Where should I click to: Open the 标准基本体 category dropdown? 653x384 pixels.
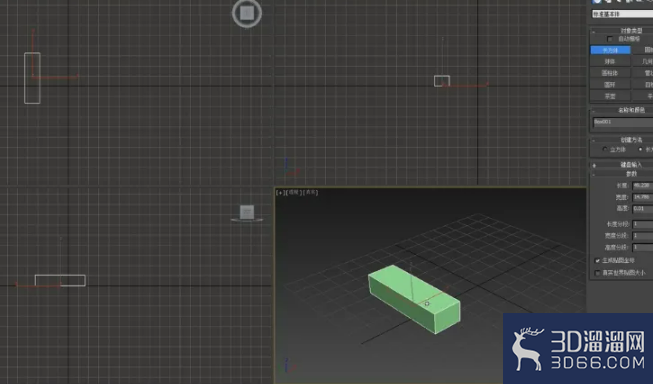tap(622, 14)
